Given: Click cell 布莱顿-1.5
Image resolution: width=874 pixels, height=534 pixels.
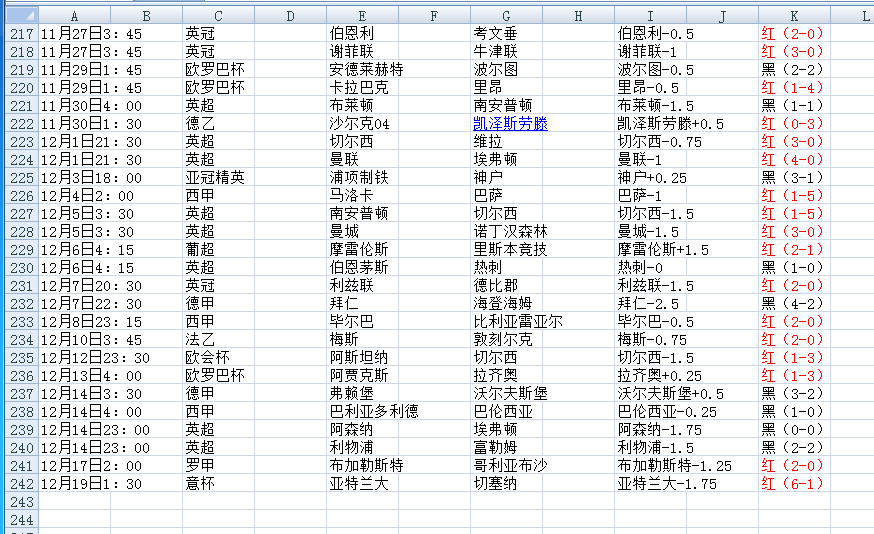Looking at the screenshot, I should (656, 106).
